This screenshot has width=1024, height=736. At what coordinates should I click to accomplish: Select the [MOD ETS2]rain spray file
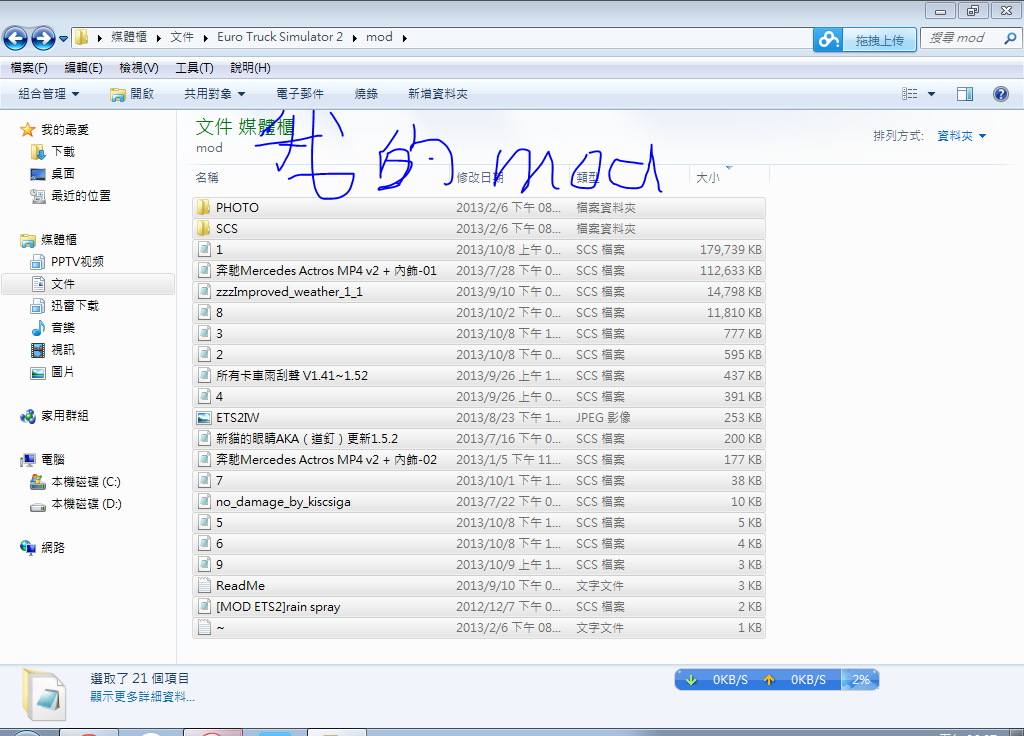point(479,607)
